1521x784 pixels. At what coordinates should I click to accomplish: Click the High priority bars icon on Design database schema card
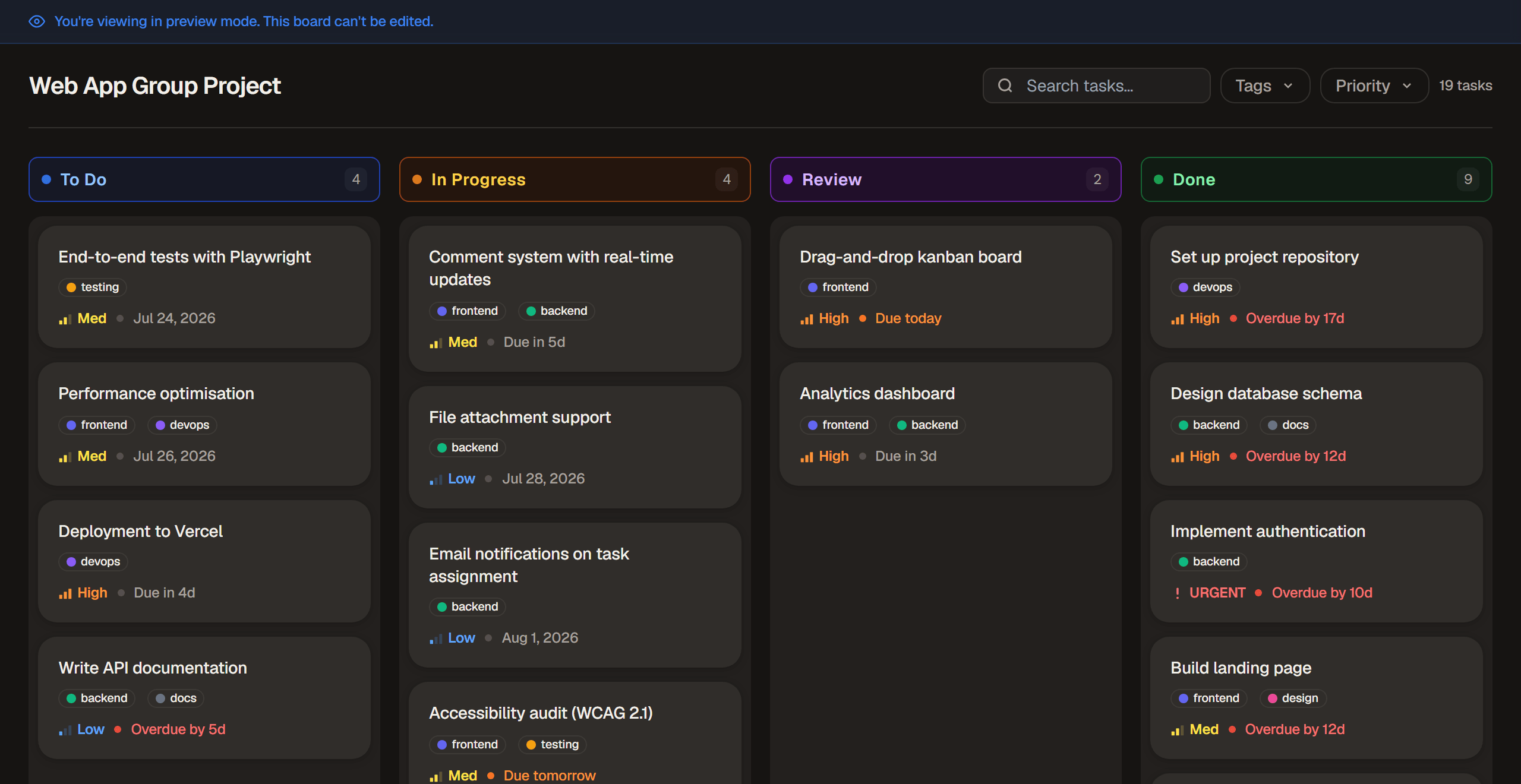[x=1177, y=457]
